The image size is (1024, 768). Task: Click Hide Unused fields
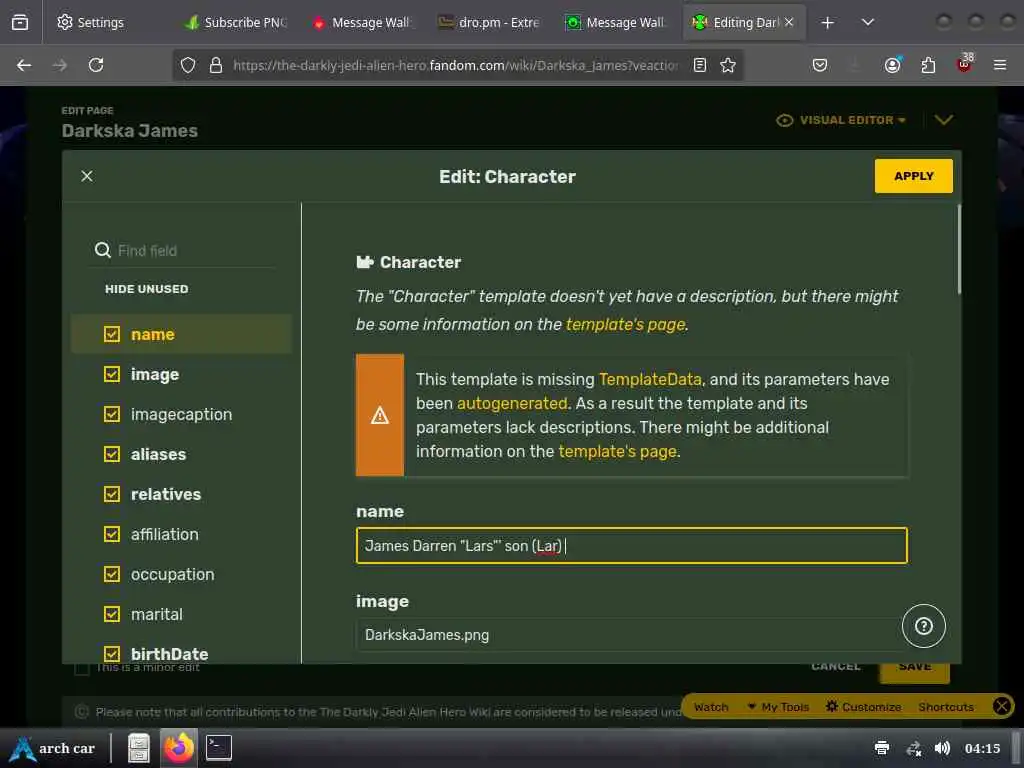click(x=146, y=289)
